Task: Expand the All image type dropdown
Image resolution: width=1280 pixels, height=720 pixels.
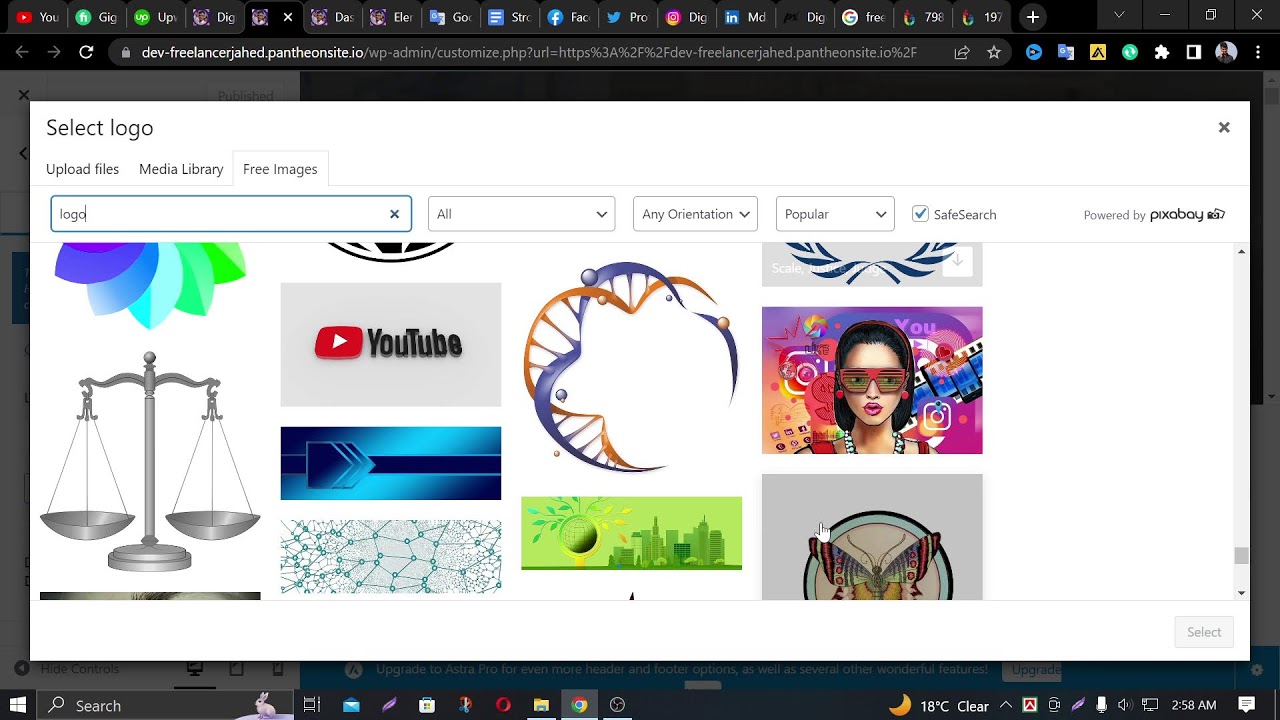Action: [521, 214]
